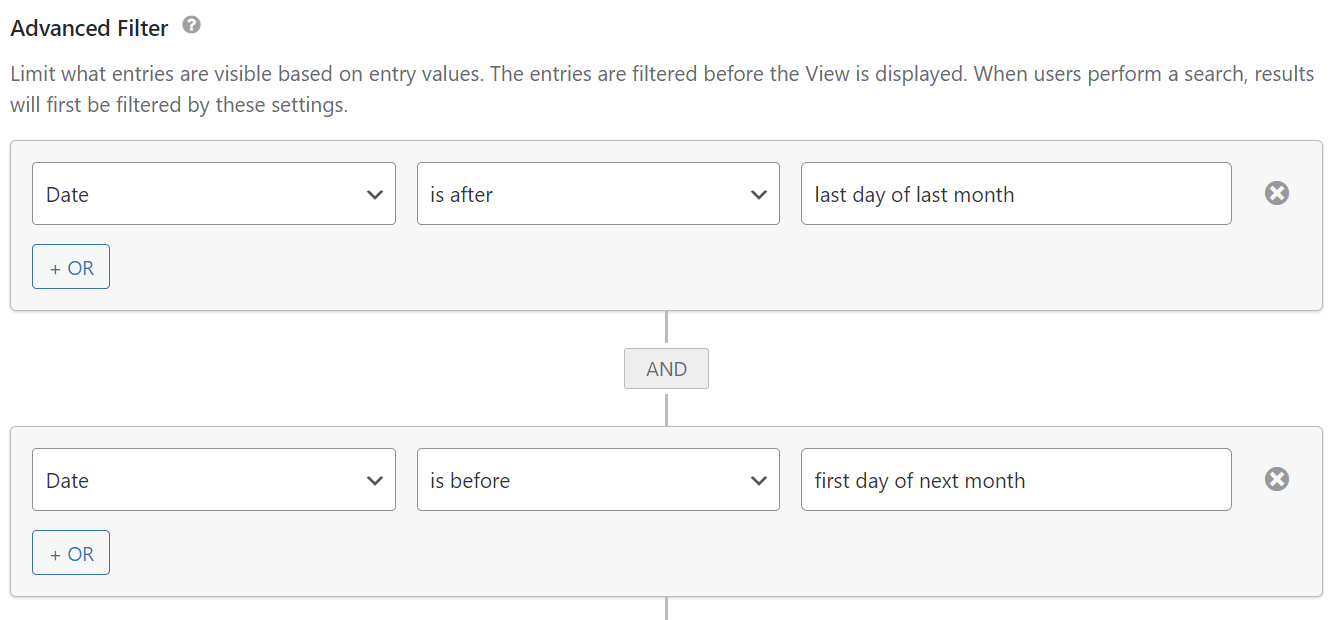The width and height of the screenshot is (1332, 620).
Task: Click the help question mark icon
Action: click(192, 26)
